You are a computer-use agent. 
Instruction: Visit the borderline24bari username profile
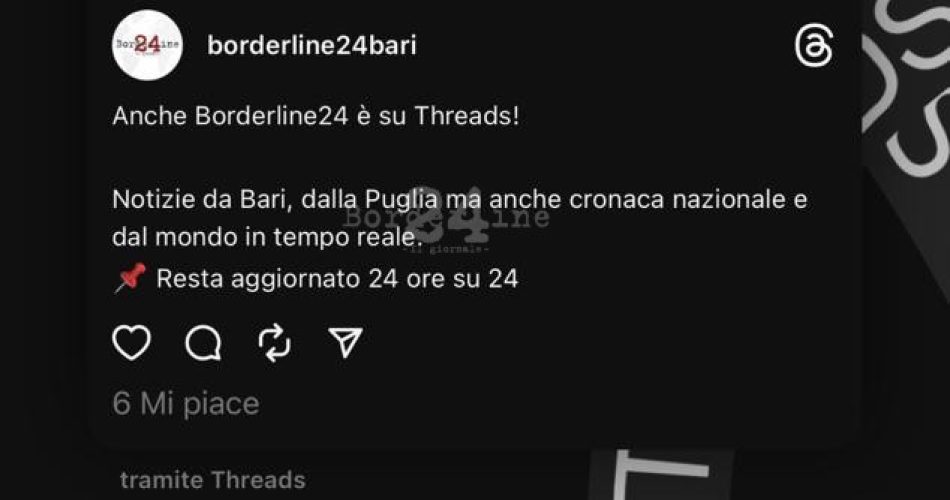(x=312, y=45)
